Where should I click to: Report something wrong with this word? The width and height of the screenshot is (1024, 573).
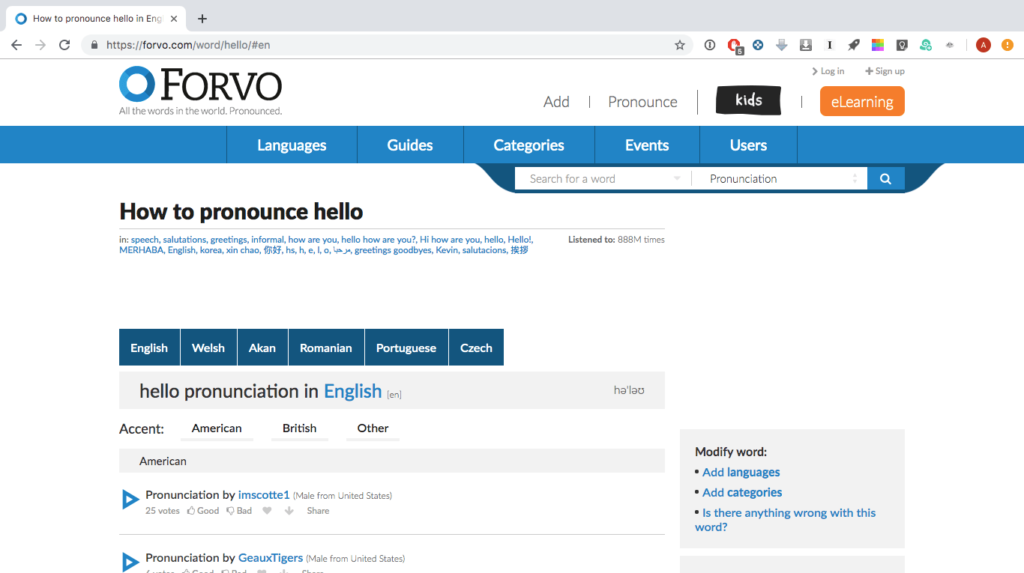click(785, 520)
